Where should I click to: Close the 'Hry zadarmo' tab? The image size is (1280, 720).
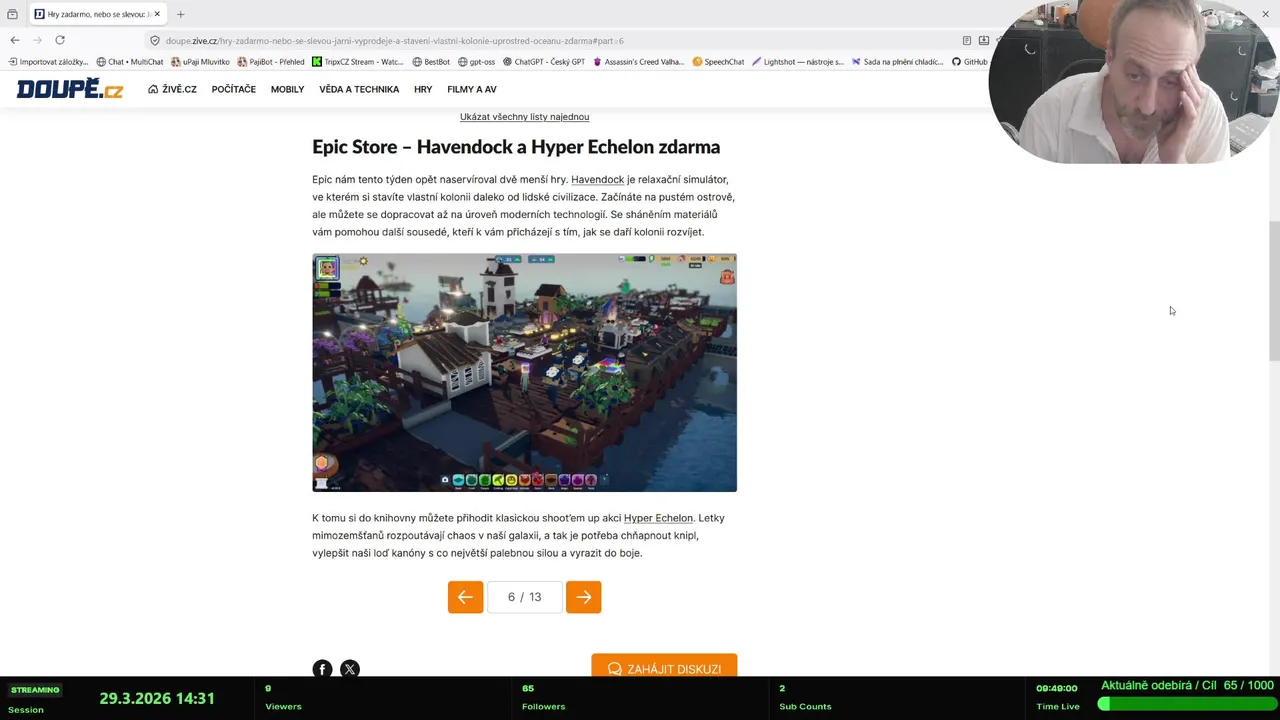(x=157, y=14)
